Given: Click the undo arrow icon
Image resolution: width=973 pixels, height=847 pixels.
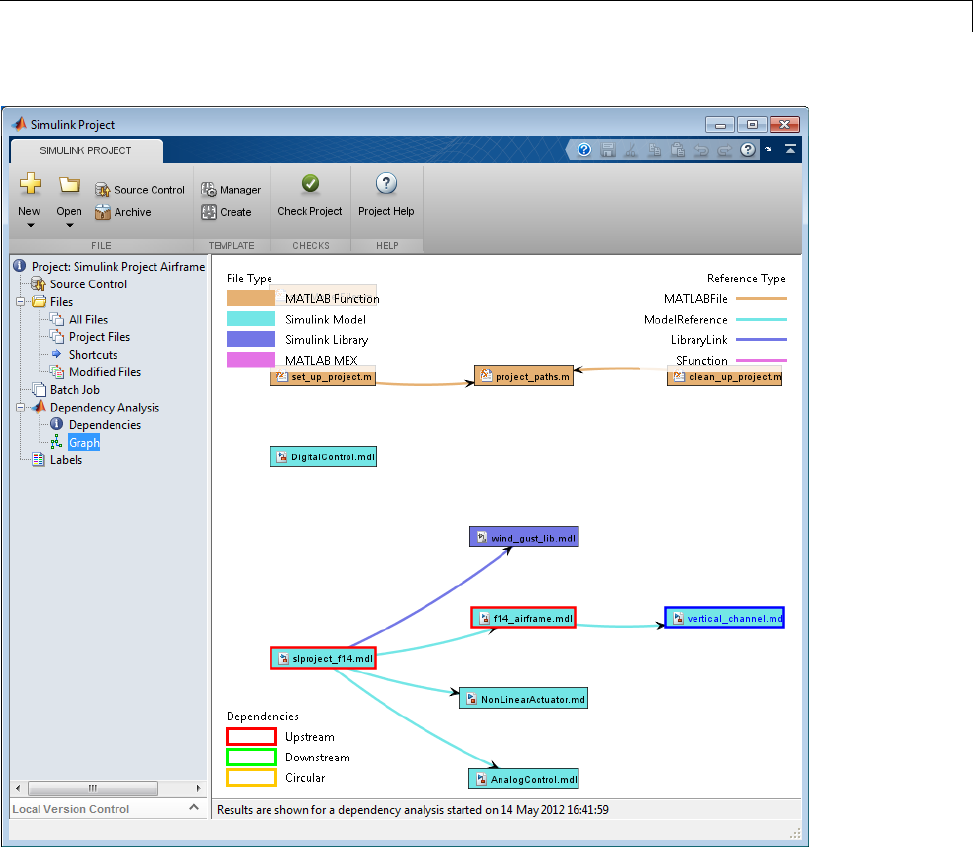Looking at the screenshot, I should (701, 150).
